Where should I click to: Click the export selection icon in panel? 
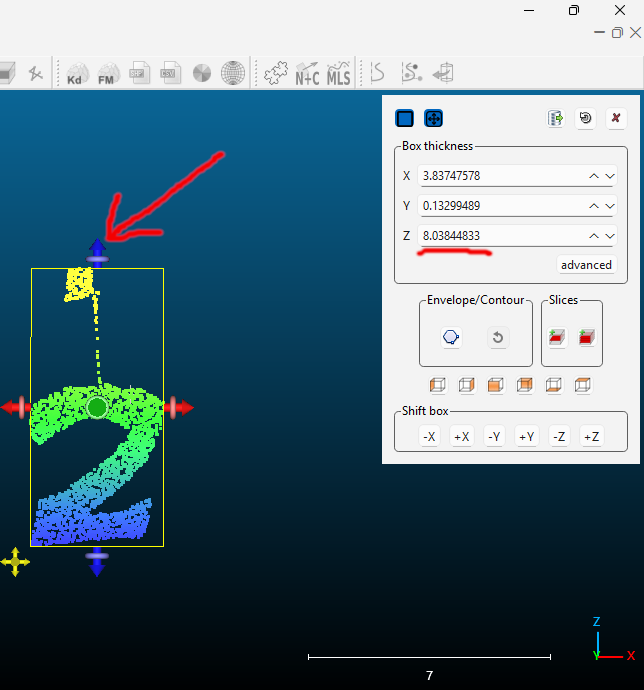(555, 118)
